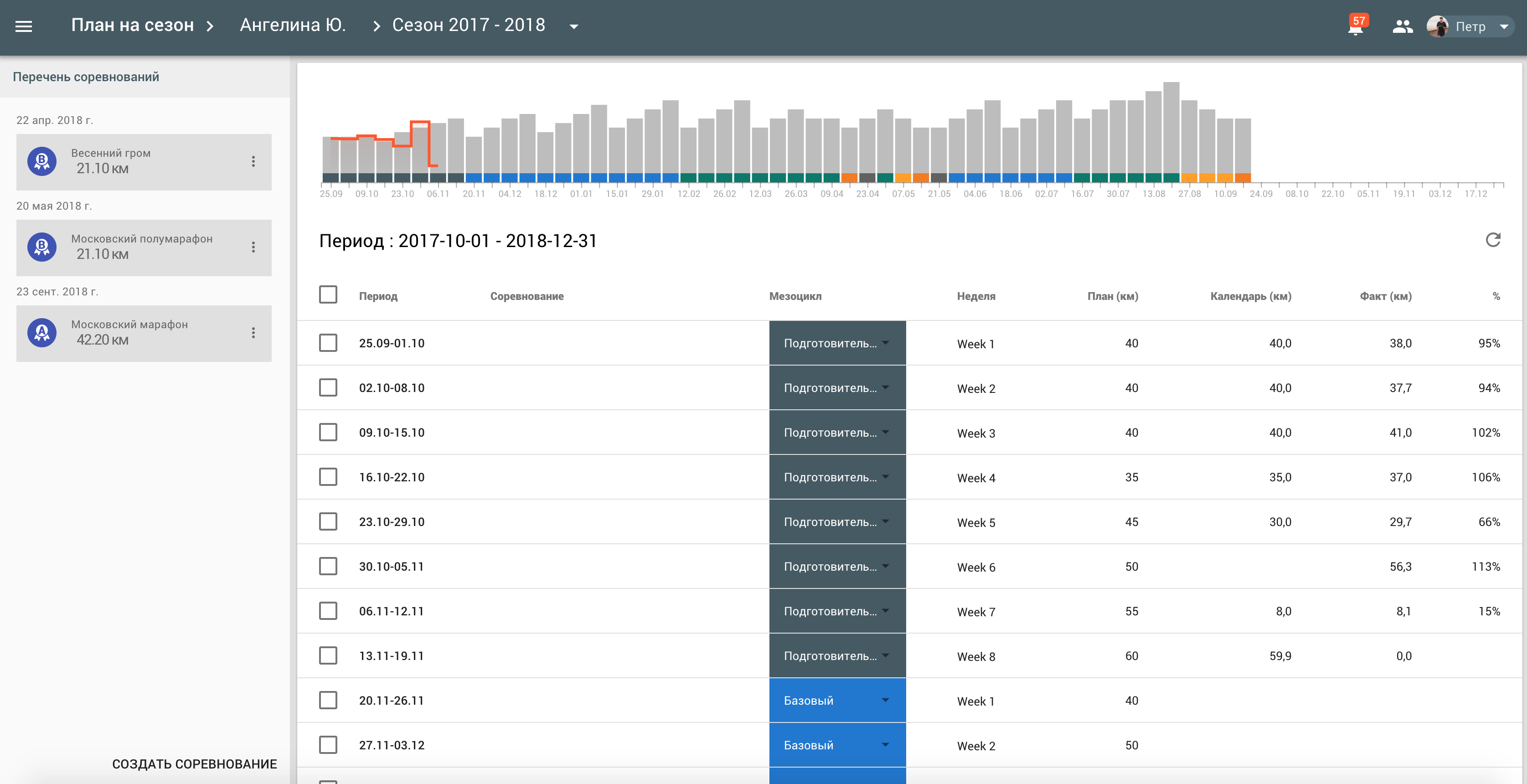Click Петр's profile avatar
Image resolution: width=1527 pixels, height=784 pixels.
[x=1438, y=26]
